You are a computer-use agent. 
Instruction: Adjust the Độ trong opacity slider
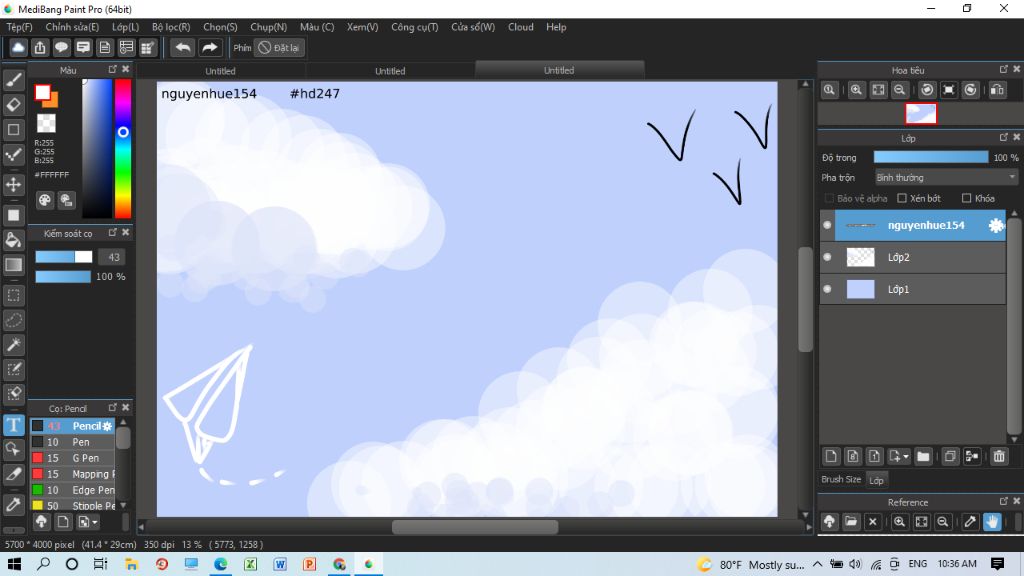click(x=931, y=157)
